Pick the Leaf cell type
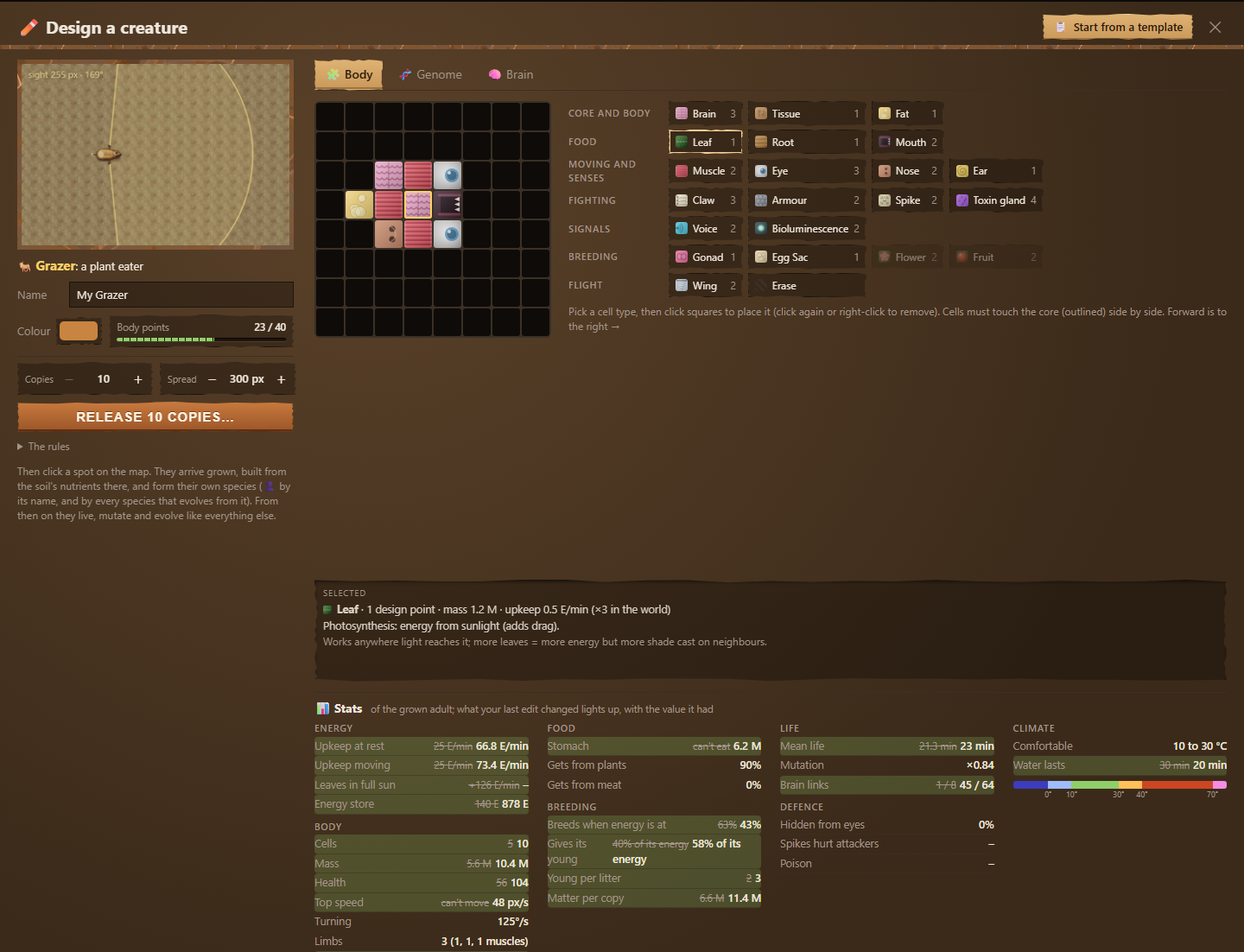Image resolution: width=1244 pixels, height=952 pixels. click(705, 142)
